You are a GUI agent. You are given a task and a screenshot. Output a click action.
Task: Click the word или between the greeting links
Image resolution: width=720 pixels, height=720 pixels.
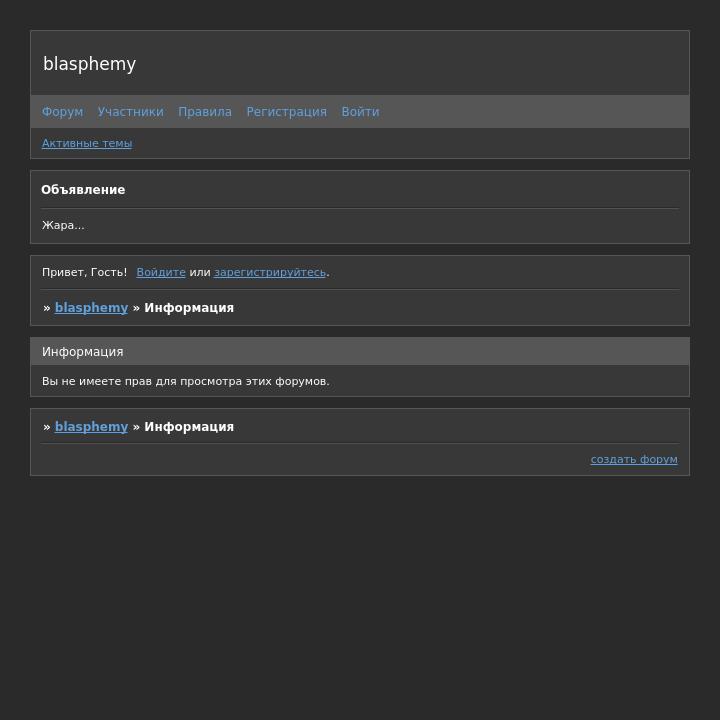[200, 272]
